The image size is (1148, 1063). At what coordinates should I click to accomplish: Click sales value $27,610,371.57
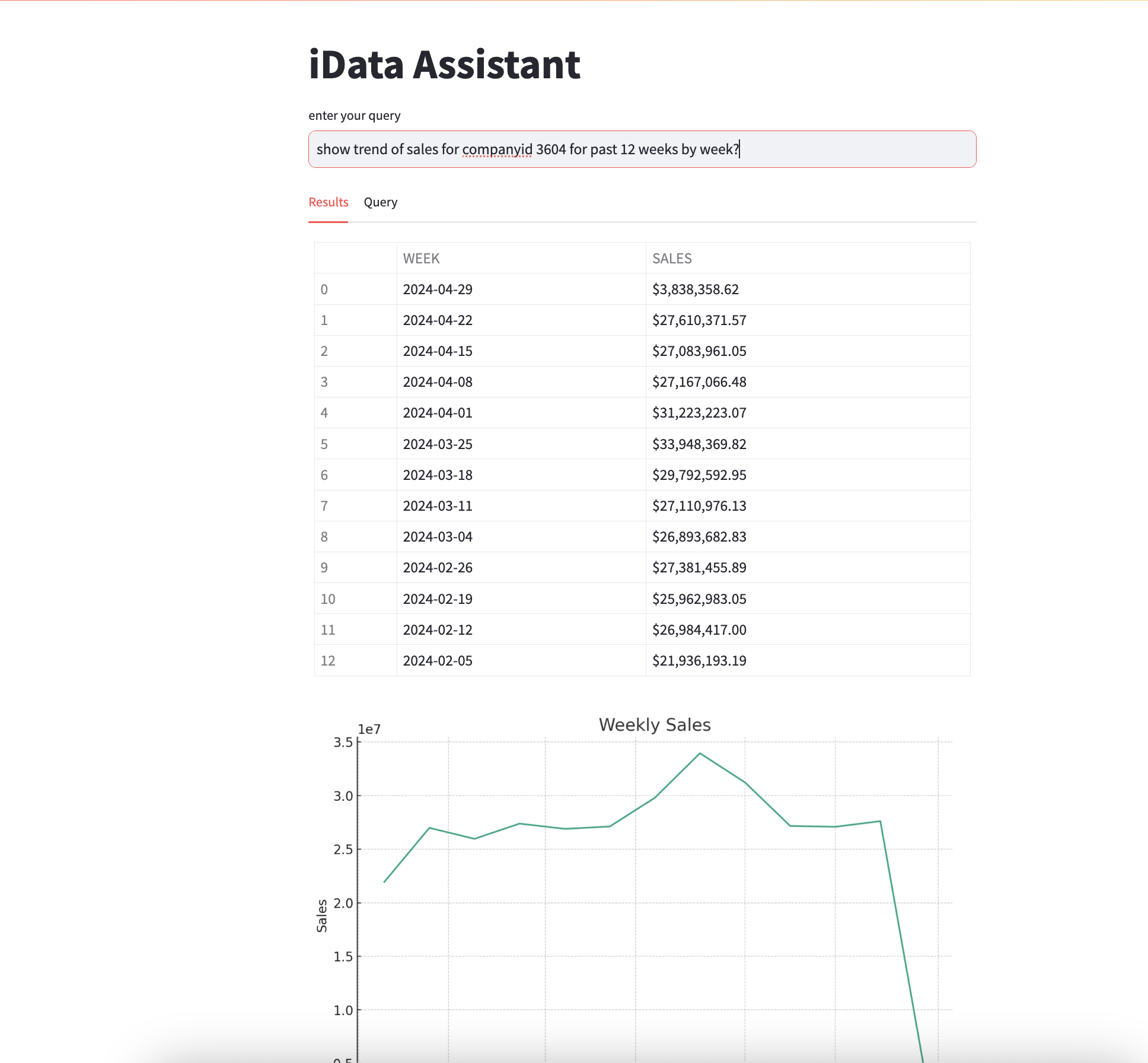point(699,320)
